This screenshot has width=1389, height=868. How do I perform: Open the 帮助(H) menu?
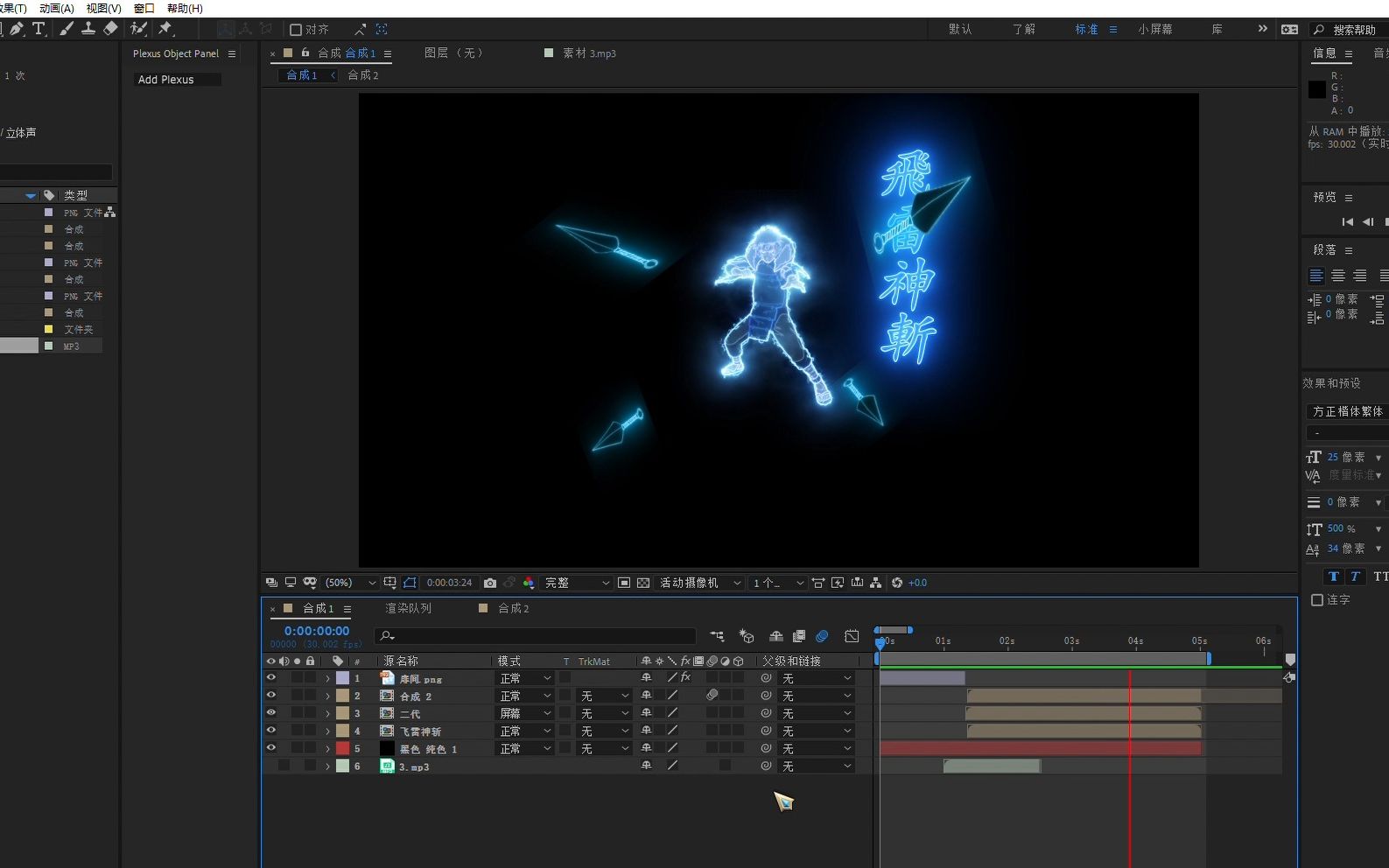point(185,8)
